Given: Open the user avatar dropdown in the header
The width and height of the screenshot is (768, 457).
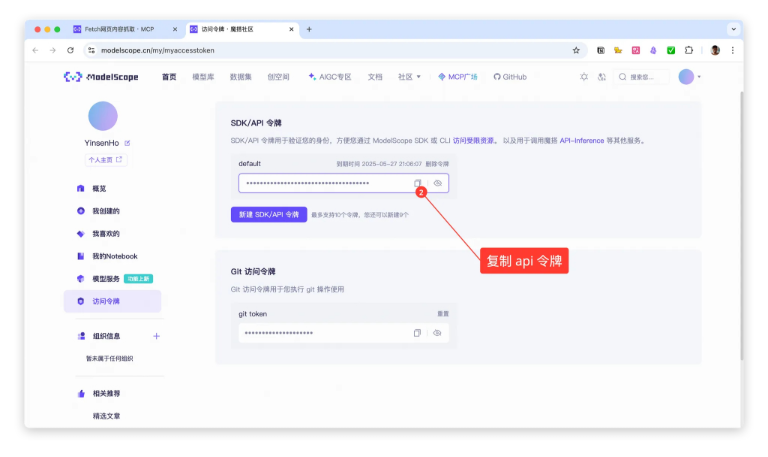Looking at the screenshot, I should tap(689, 77).
